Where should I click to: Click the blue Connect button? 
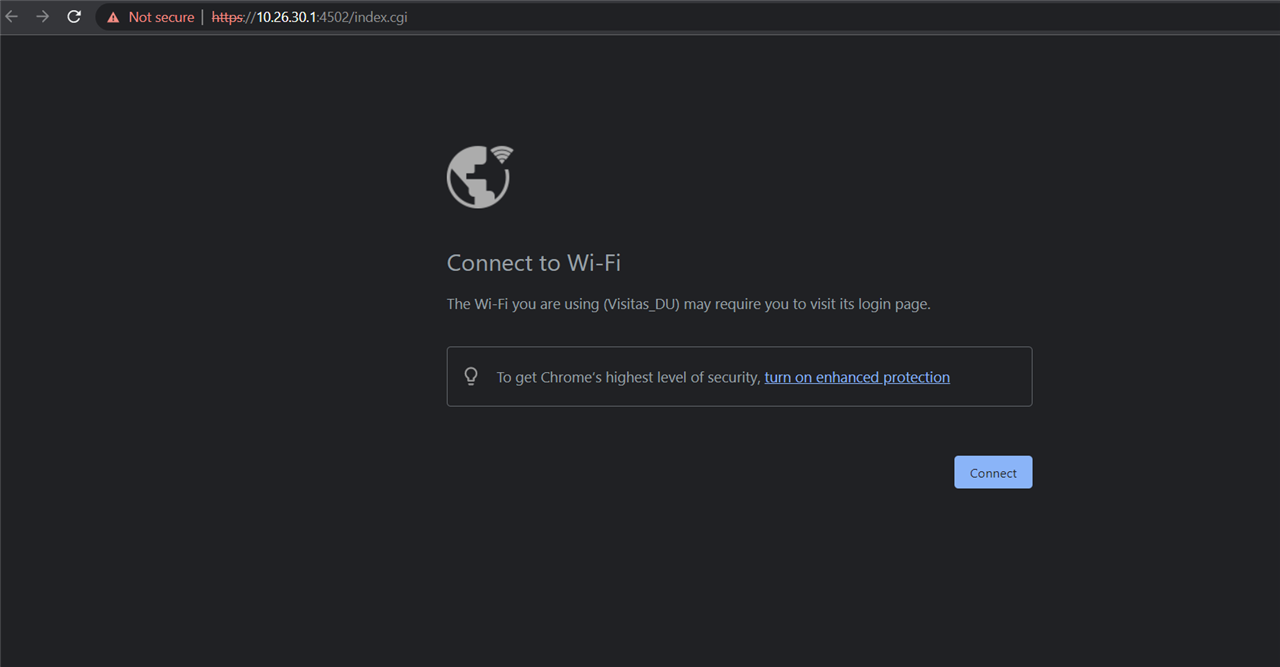993,472
